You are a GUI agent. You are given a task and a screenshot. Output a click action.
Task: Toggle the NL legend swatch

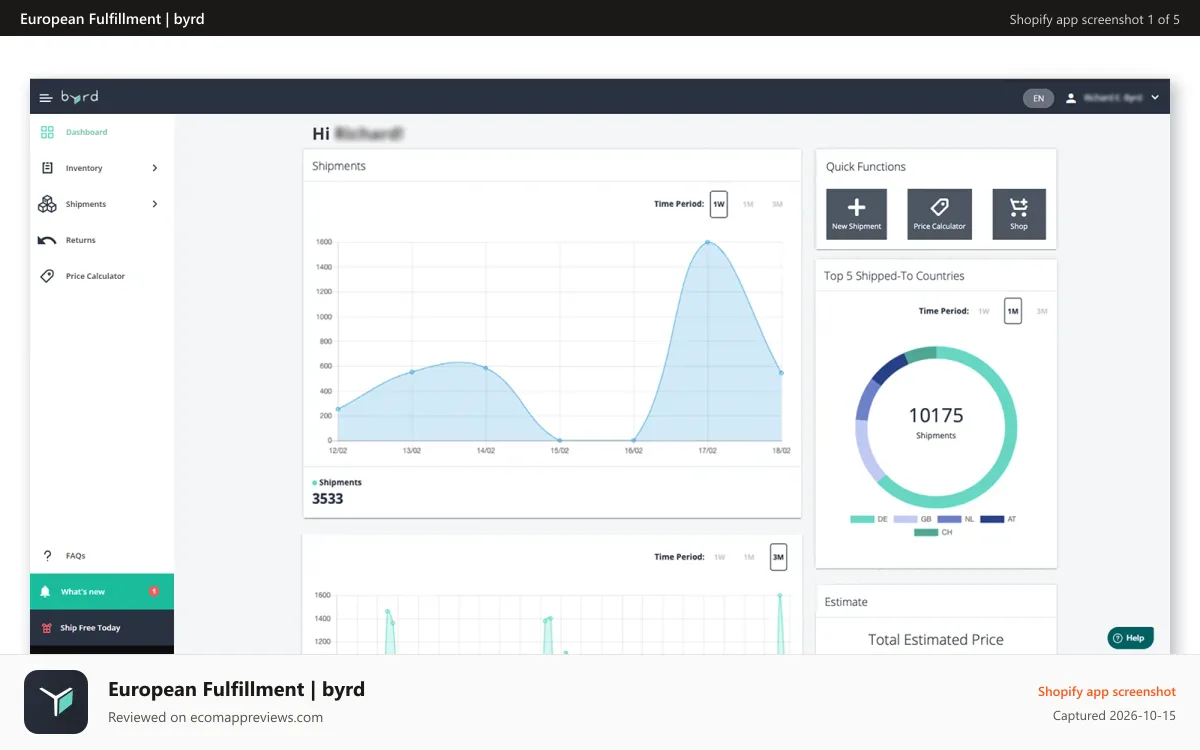949,519
